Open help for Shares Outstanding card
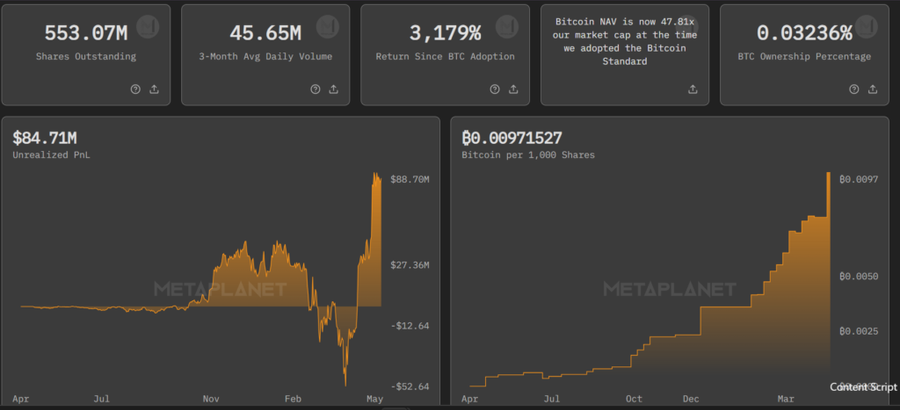This screenshot has width=900, height=410. click(135, 89)
